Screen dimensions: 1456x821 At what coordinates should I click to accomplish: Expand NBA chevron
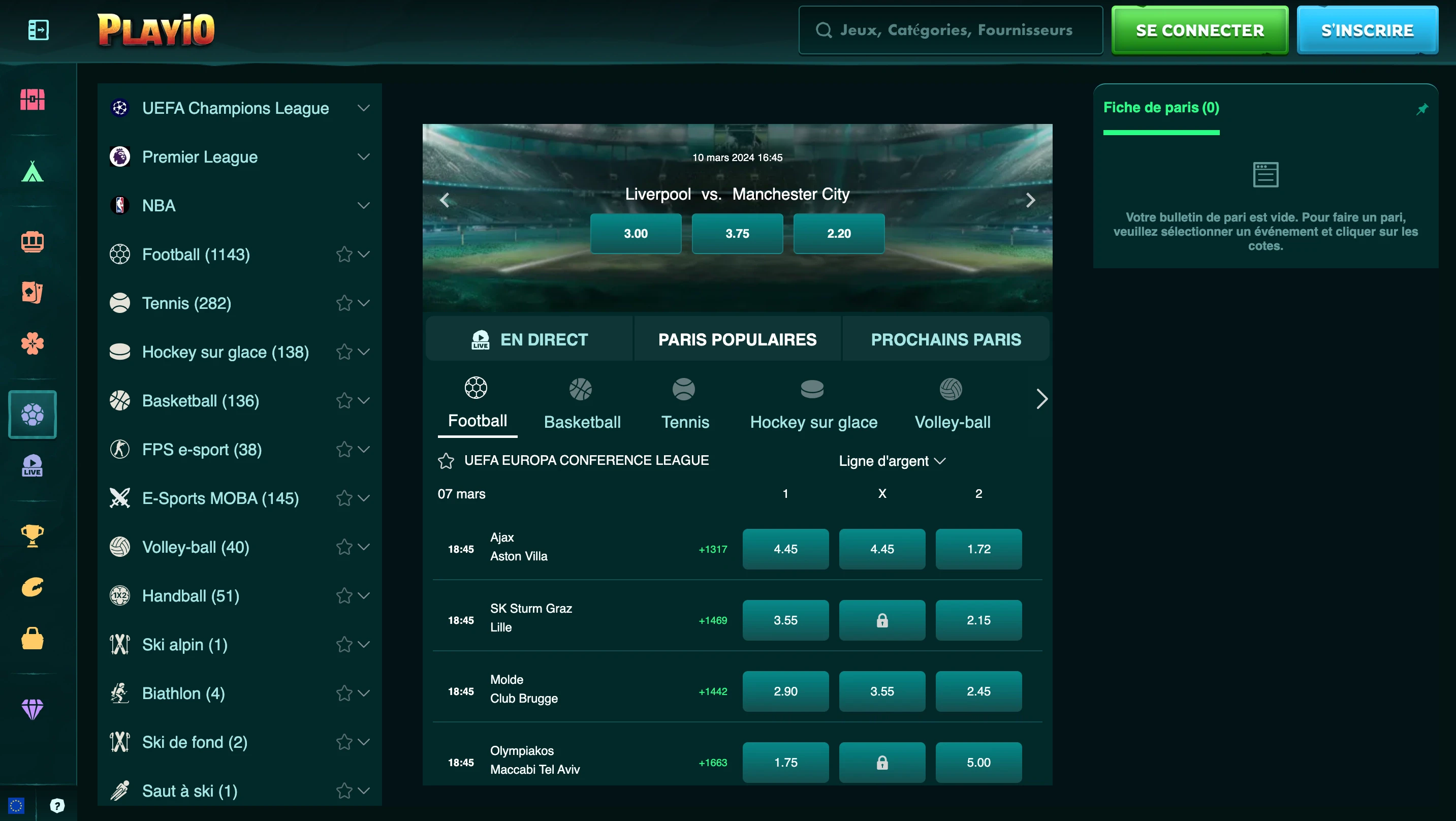(x=363, y=205)
